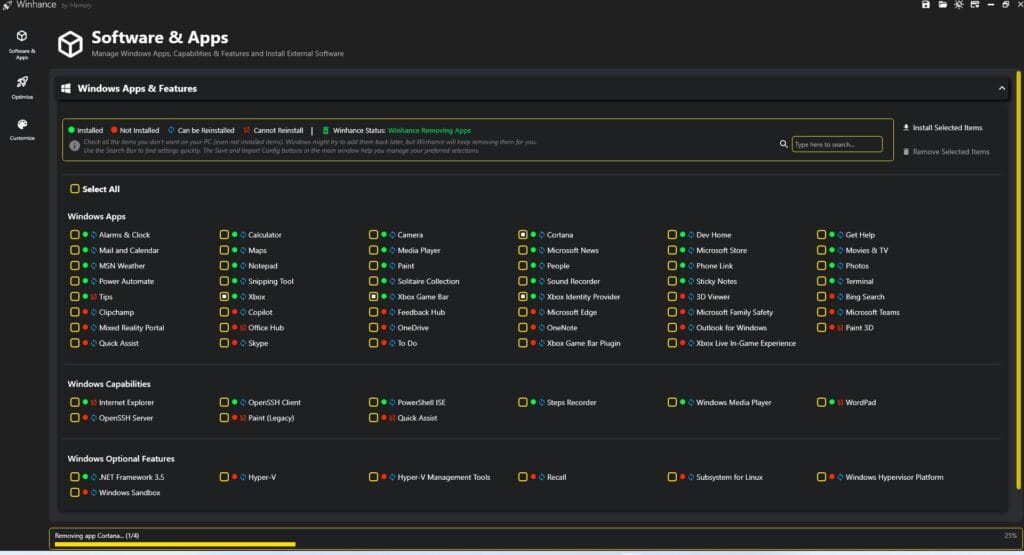Click the Import Config folder icon
The width and height of the screenshot is (1024, 555).
pos(942,5)
